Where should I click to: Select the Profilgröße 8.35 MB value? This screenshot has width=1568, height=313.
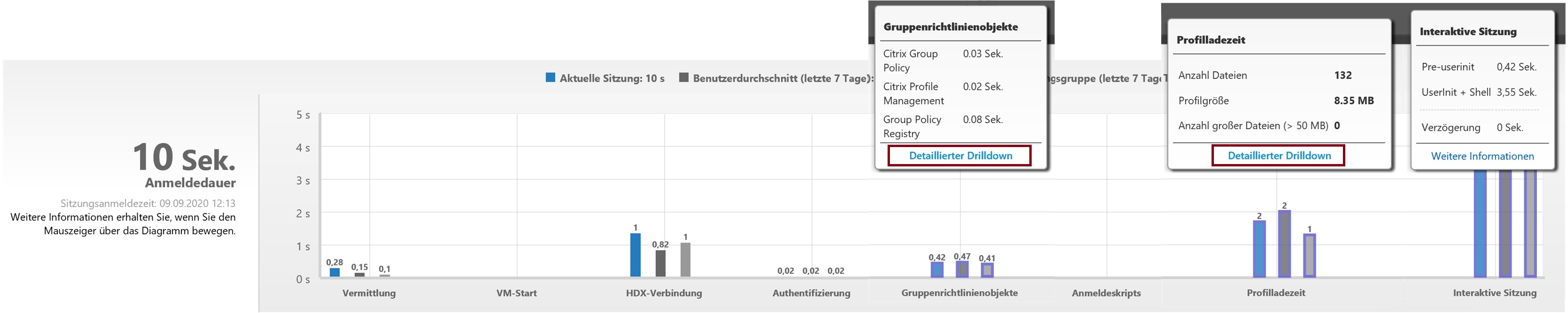(1354, 100)
